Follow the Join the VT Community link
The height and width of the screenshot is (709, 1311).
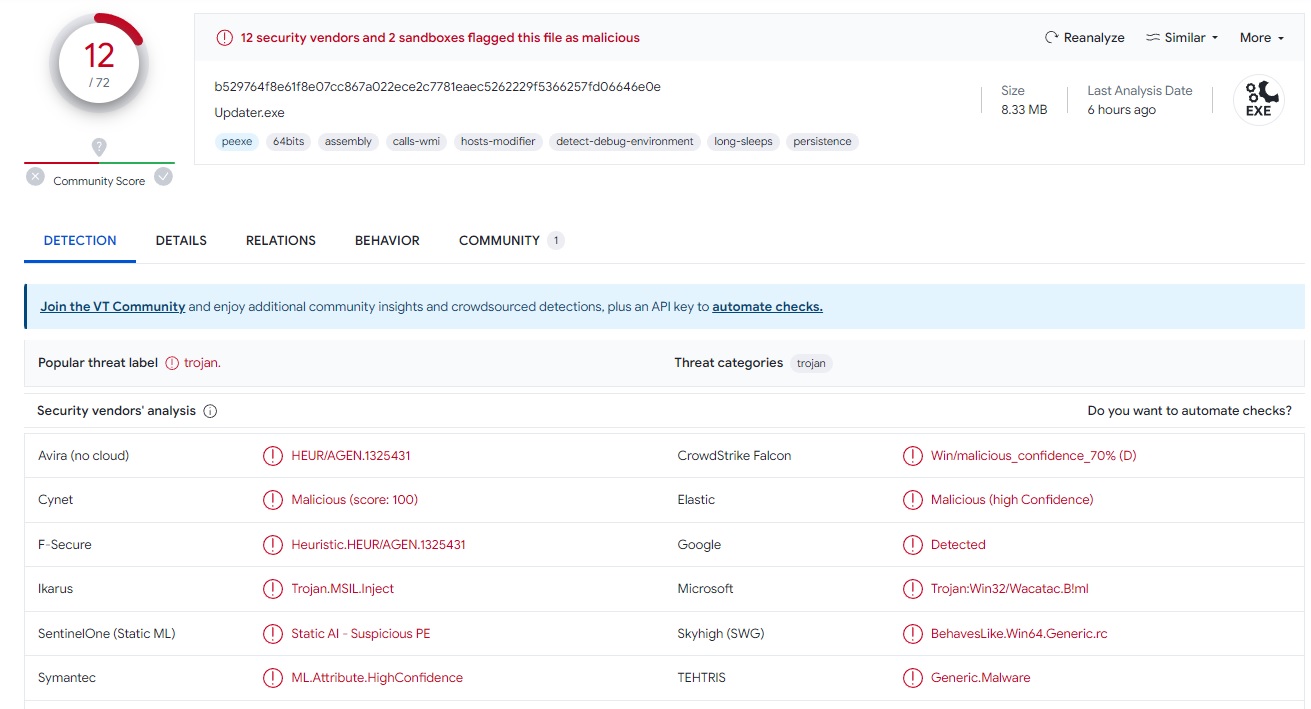113,307
